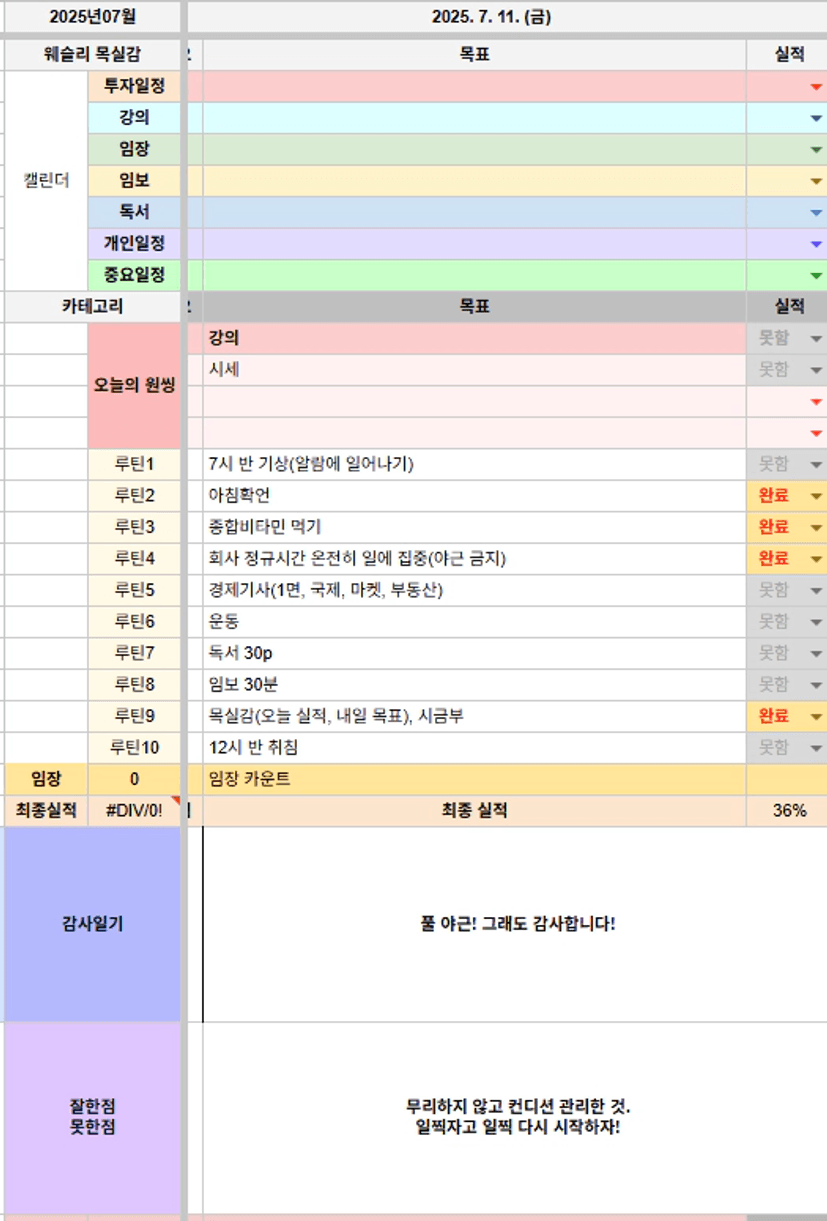This screenshot has height=1221, width=827.
Task: Select the 루틴10 label cell
Action: click(134, 748)
